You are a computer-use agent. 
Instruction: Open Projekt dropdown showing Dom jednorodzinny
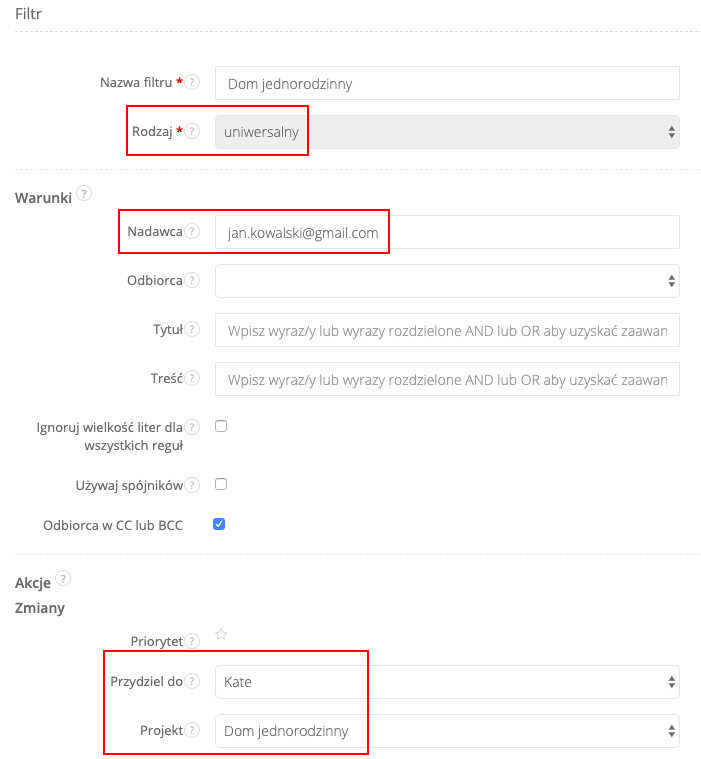click(x=447, y=731)
